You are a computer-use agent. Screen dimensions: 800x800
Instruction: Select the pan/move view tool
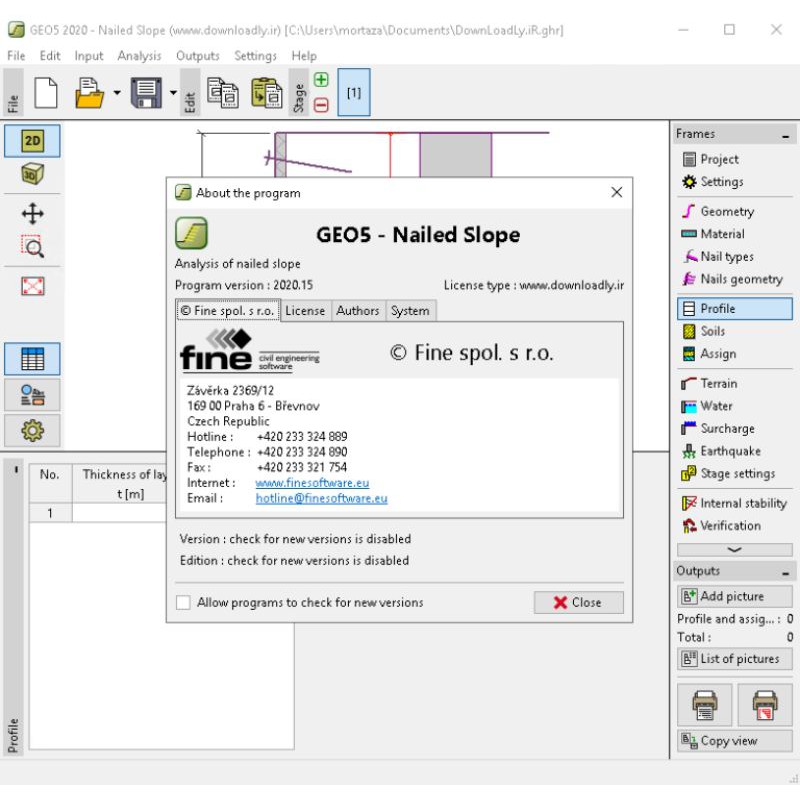click(33, 214)
